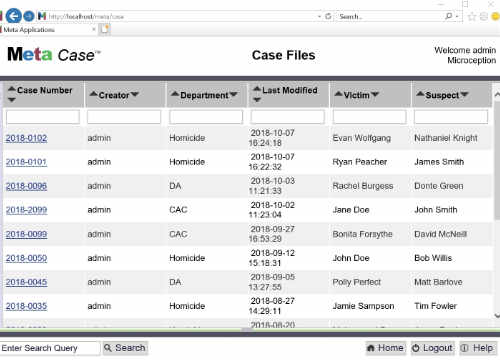
Task: Click the browser back arrow button
Action: click(x=14, y=16)
